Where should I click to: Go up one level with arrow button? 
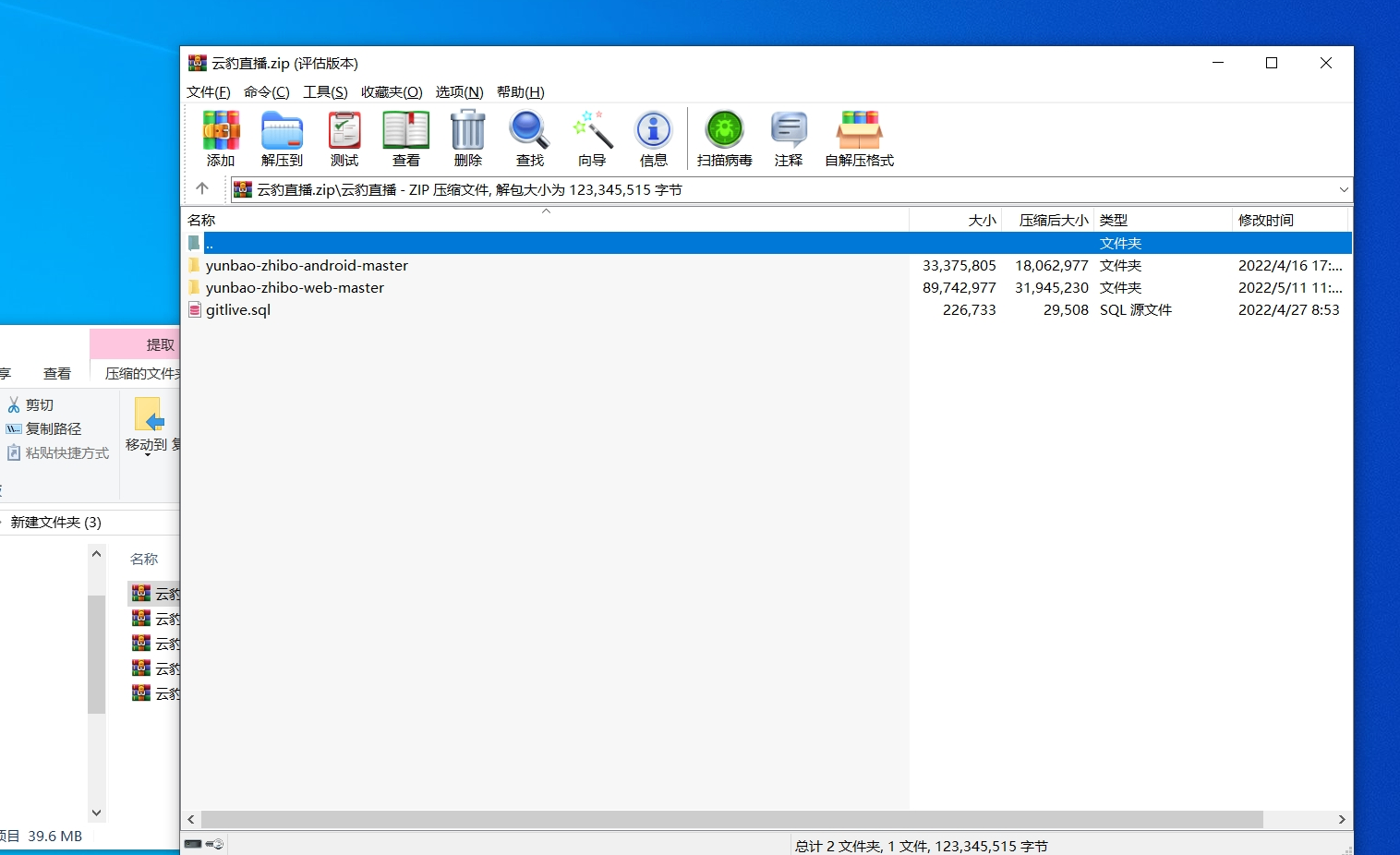202,189
